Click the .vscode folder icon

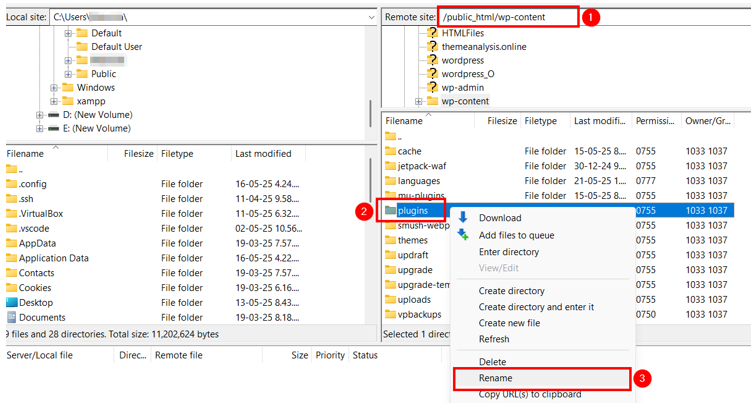tap(11, 229)
